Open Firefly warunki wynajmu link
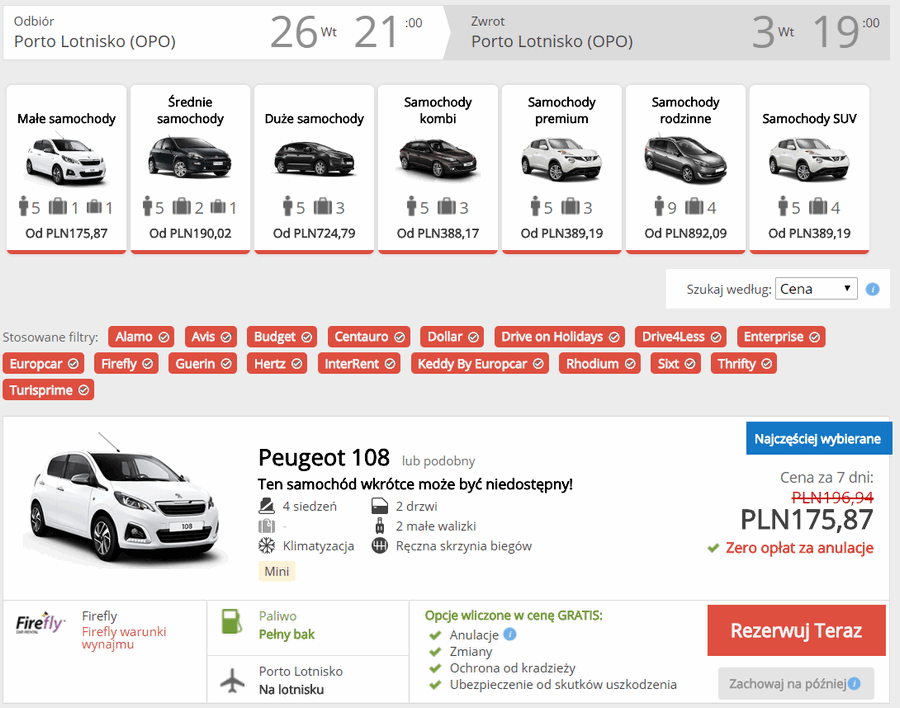Viewport: 900px width, 708px height. click(124, 638)
